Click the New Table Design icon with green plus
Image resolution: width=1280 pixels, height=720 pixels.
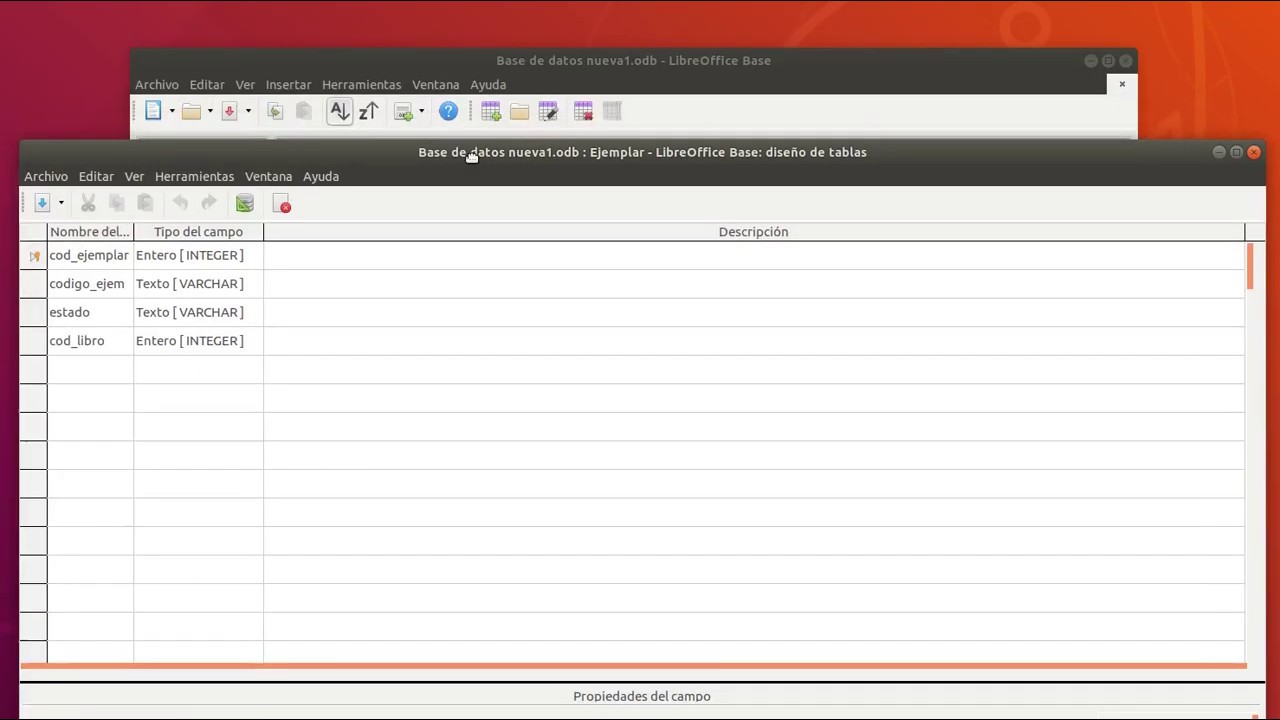click(490, 111)
